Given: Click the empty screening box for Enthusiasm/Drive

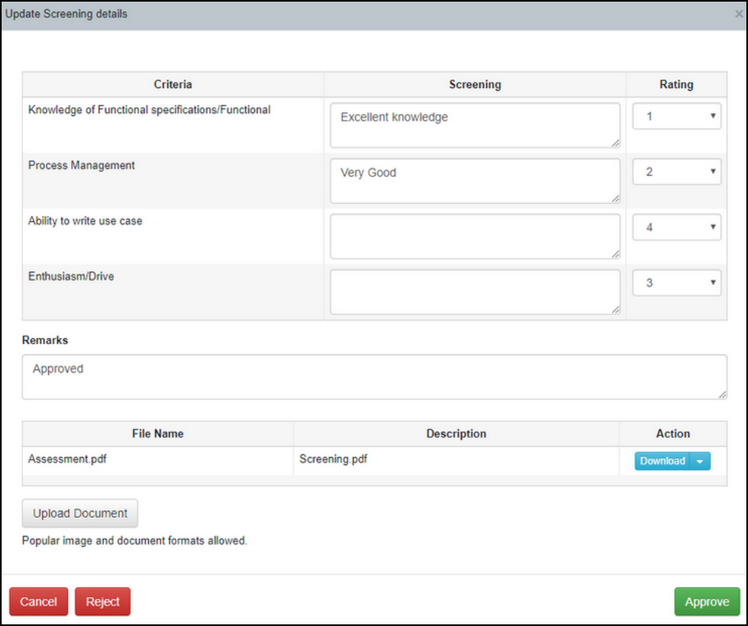Looking at the screenshot, I should click(475, 292).
